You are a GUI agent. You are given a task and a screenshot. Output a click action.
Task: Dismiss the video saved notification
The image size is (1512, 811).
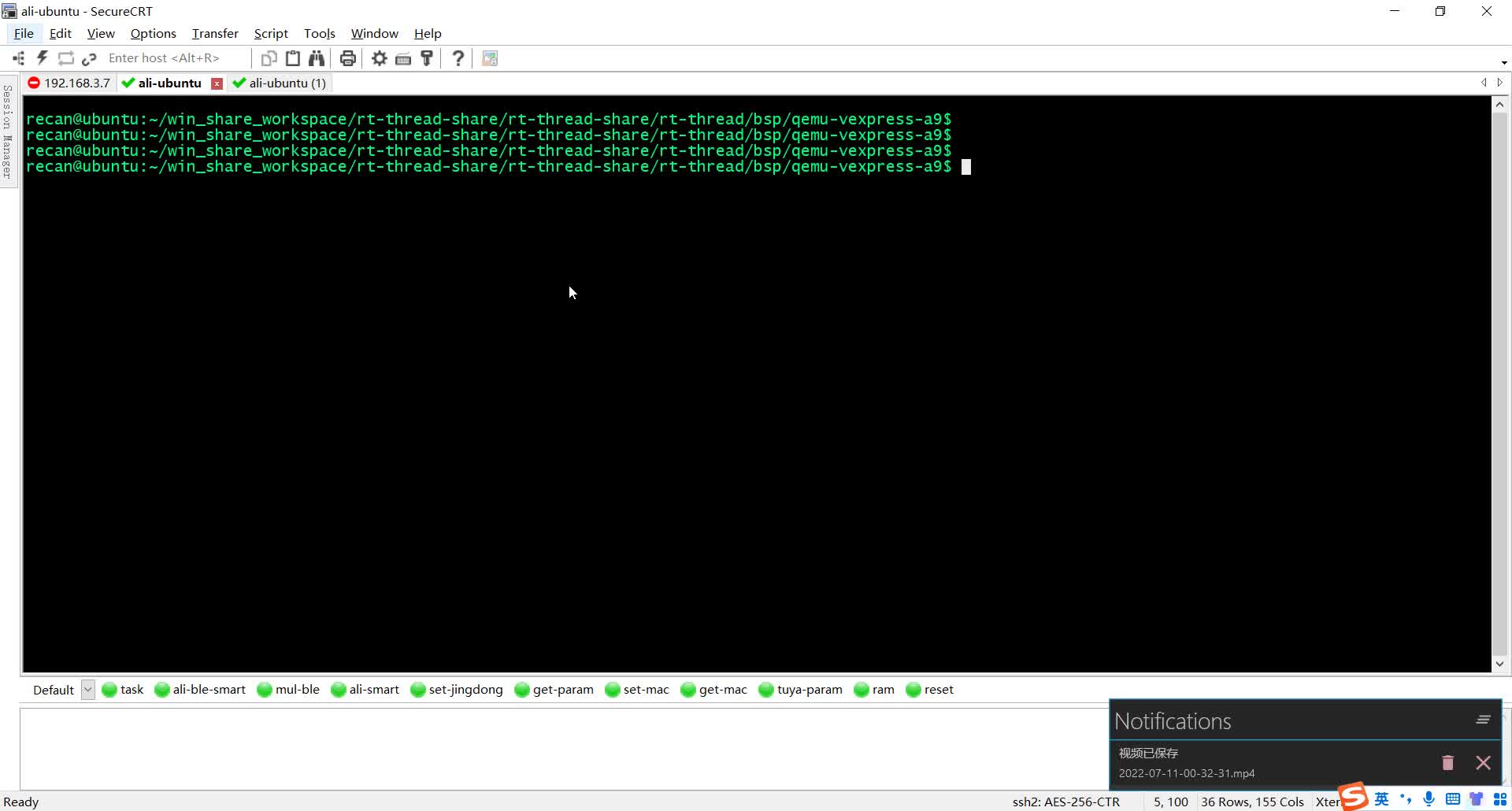(x=1484, y=762)
